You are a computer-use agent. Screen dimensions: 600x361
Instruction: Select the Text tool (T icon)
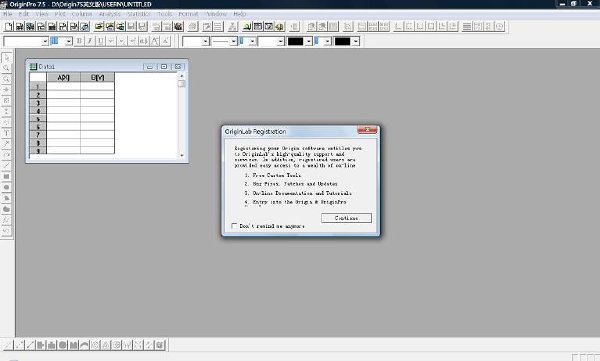[x=7, y=133]
